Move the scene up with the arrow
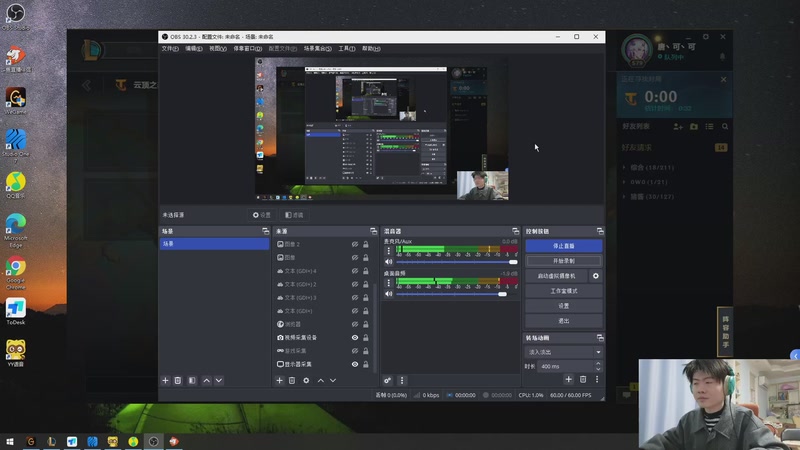 (206, 381)
